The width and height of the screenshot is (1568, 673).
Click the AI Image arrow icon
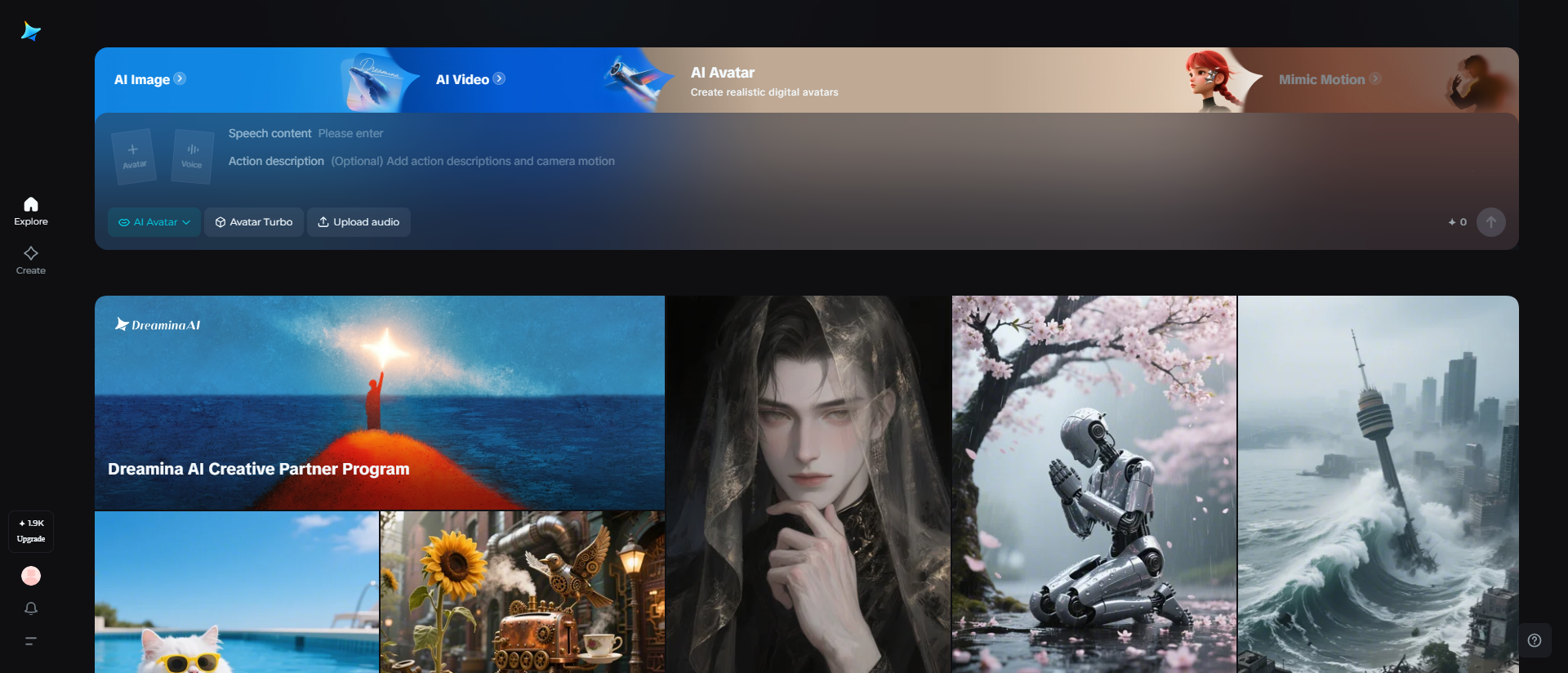click(x=180, y=78)
